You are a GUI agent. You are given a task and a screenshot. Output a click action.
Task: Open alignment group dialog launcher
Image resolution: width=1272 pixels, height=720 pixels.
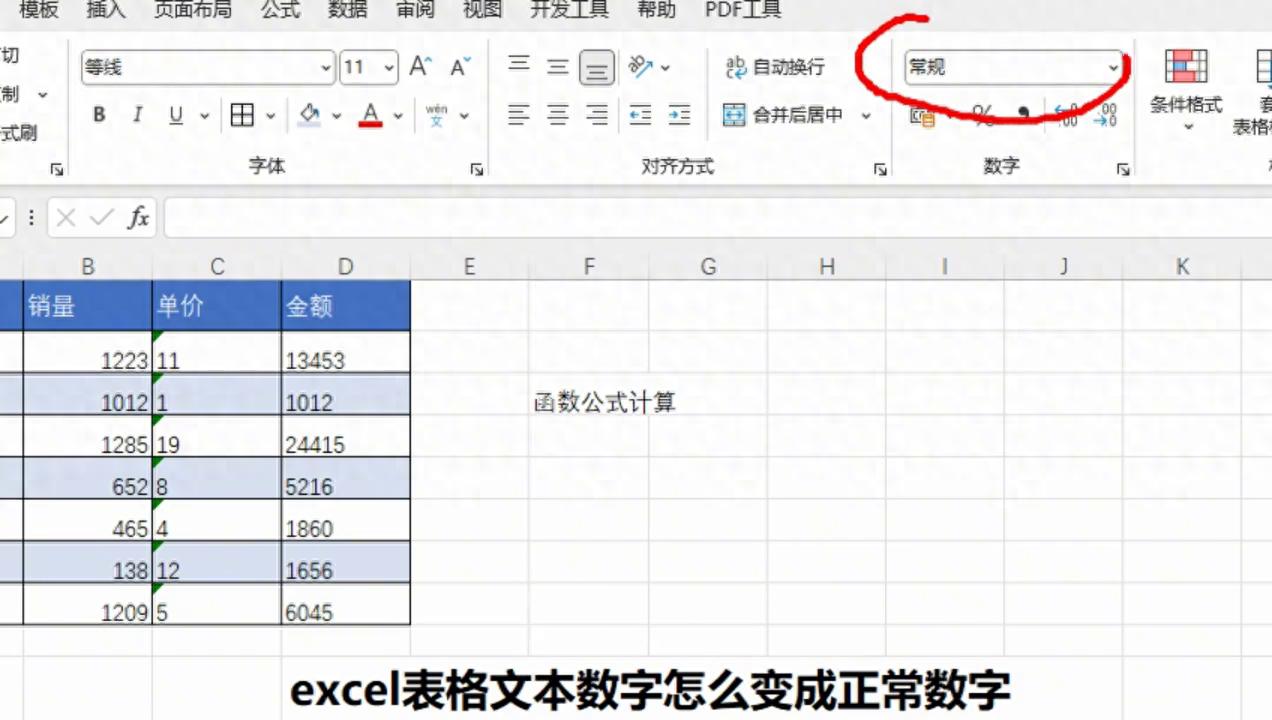tap(880, 170)
